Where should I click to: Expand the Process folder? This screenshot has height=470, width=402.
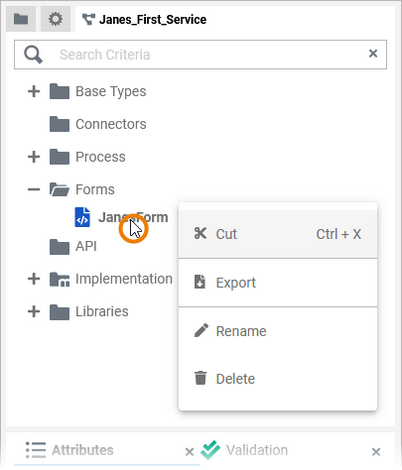[34, 157]
